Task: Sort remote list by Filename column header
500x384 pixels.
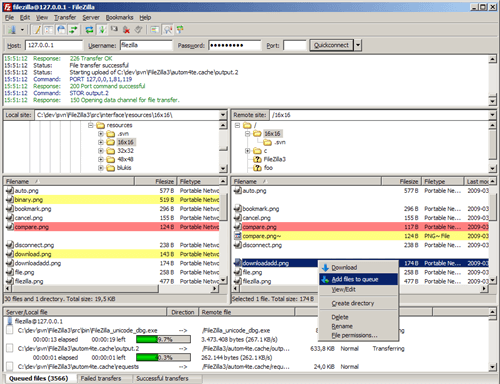Action: tap(306, 182)
